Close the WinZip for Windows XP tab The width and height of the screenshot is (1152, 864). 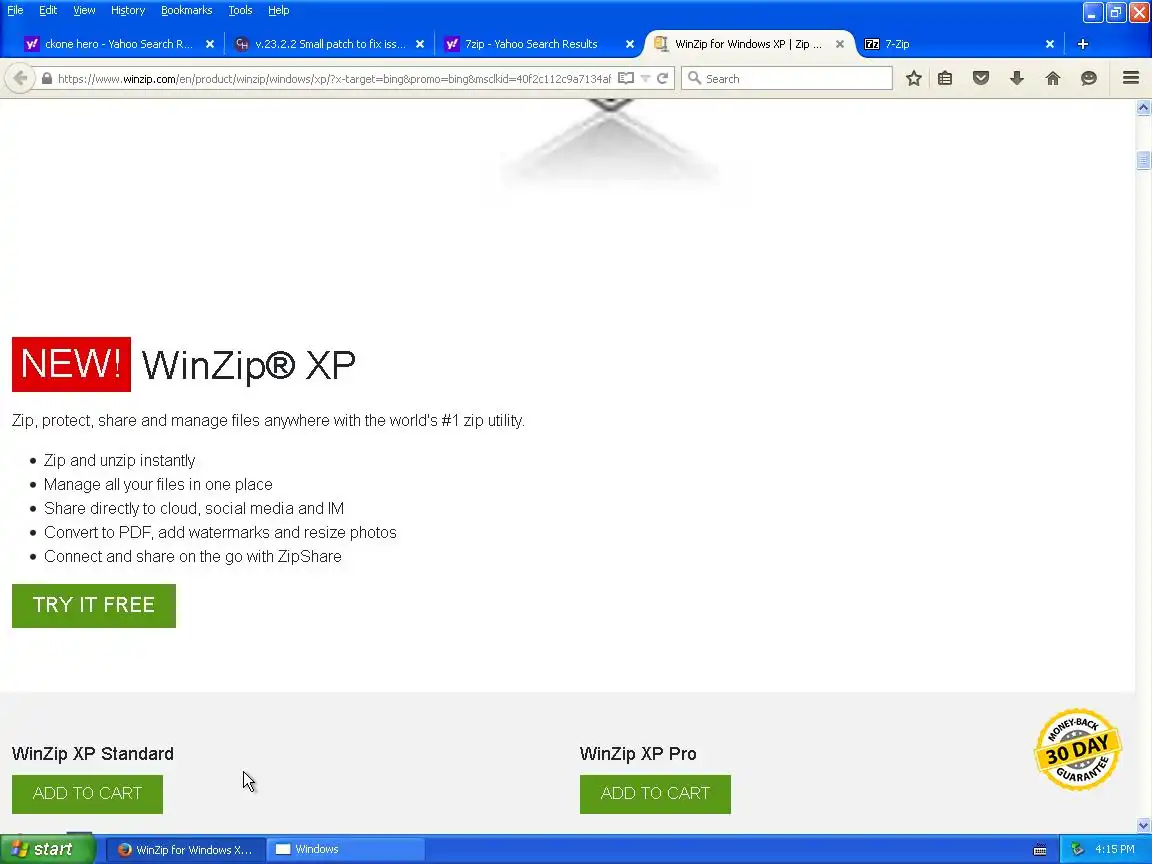point(840,44)
